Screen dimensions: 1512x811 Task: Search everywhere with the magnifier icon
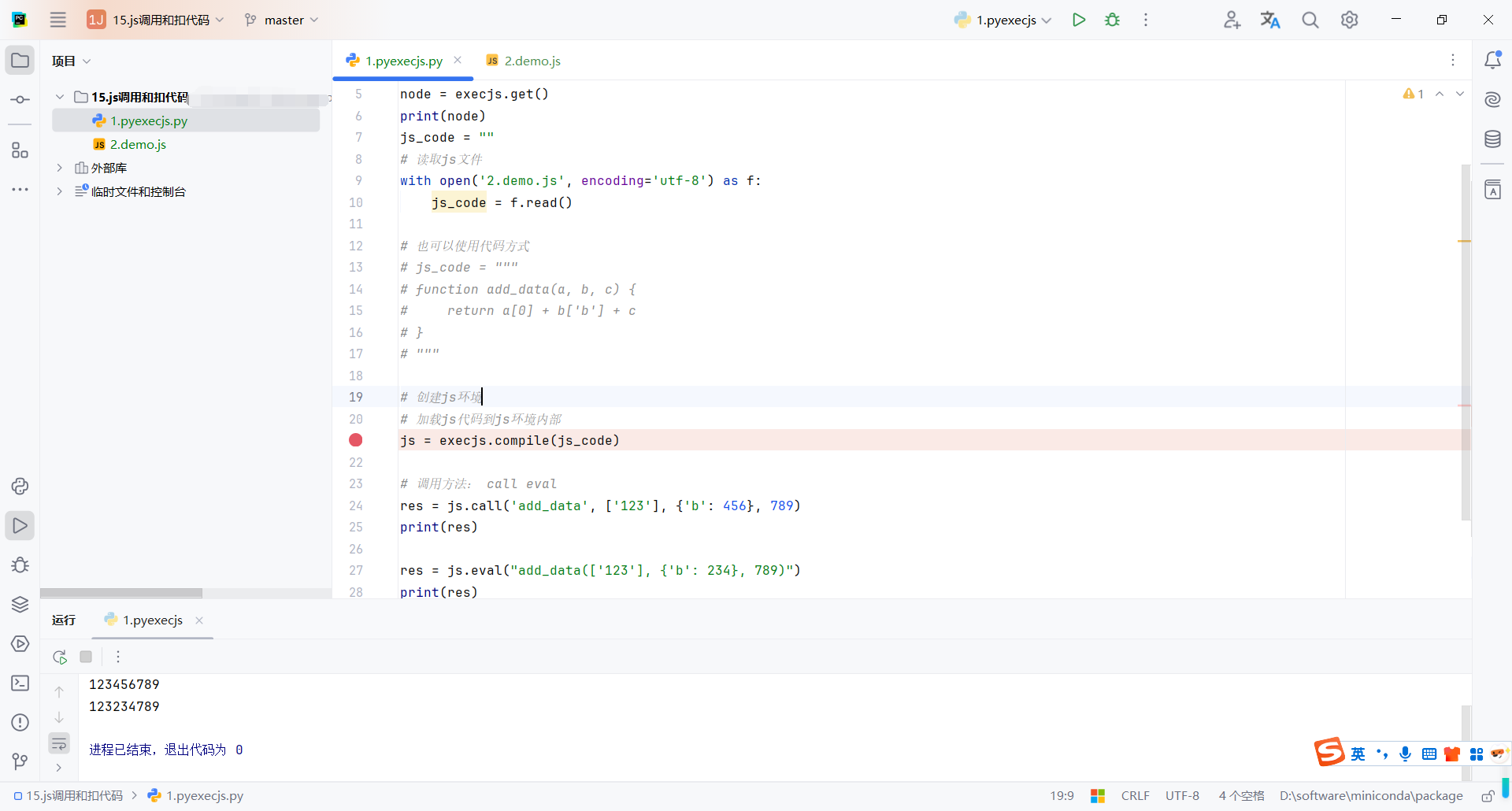1310,20
